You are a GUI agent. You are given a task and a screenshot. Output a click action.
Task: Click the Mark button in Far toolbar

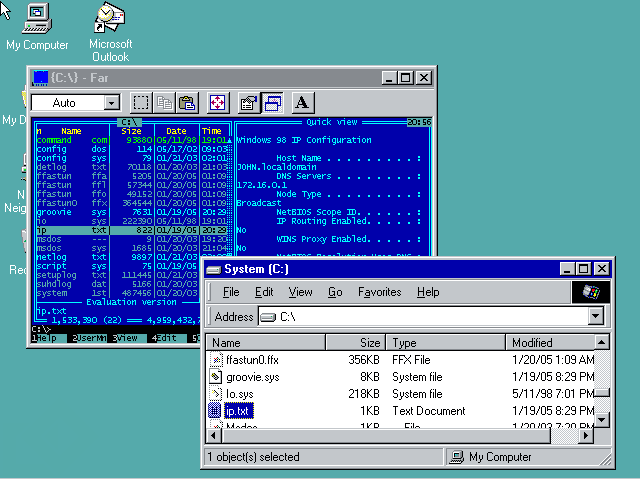(x=141, y=102)
